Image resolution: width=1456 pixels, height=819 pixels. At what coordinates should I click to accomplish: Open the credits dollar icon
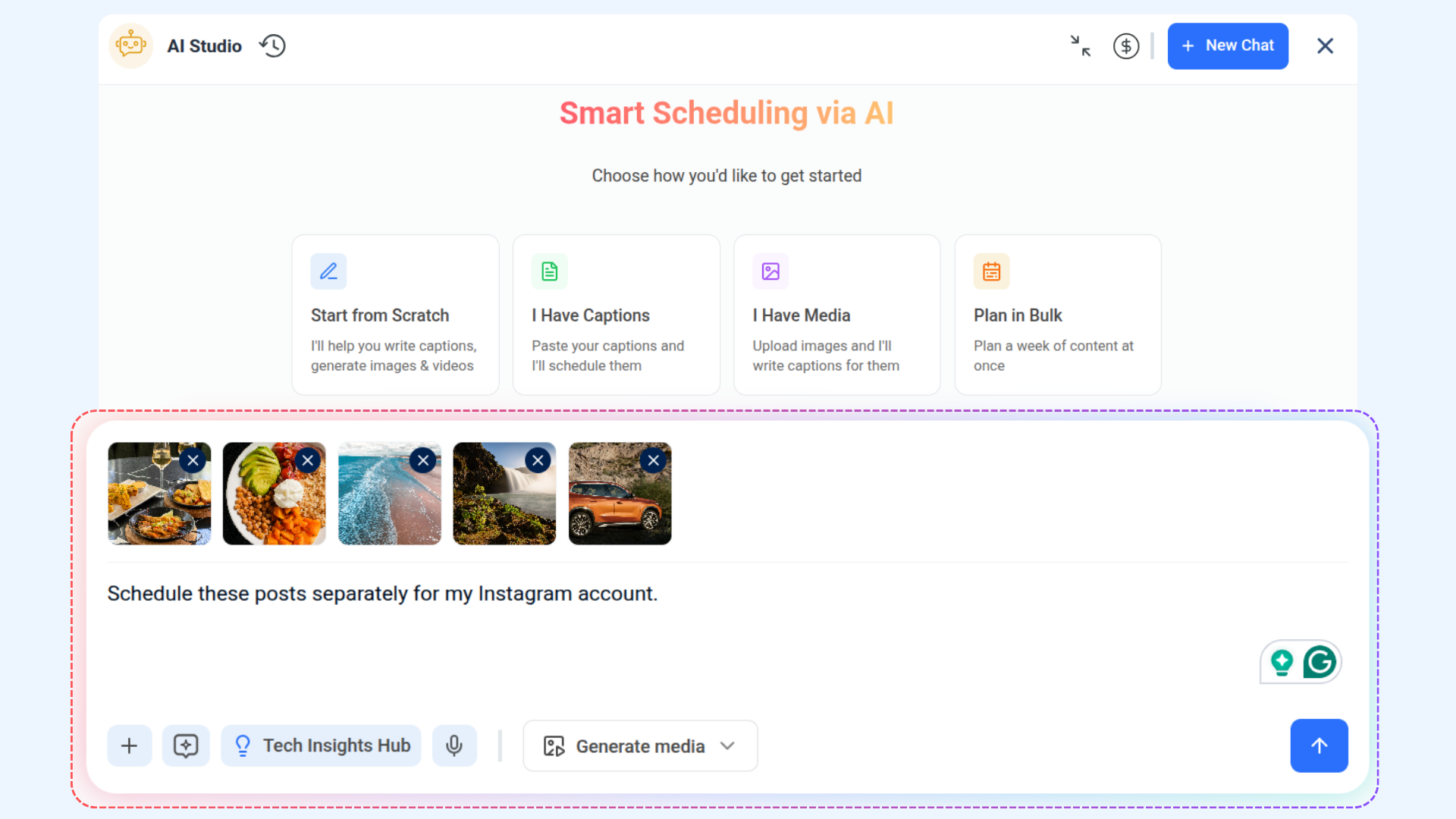(1126, 46)
